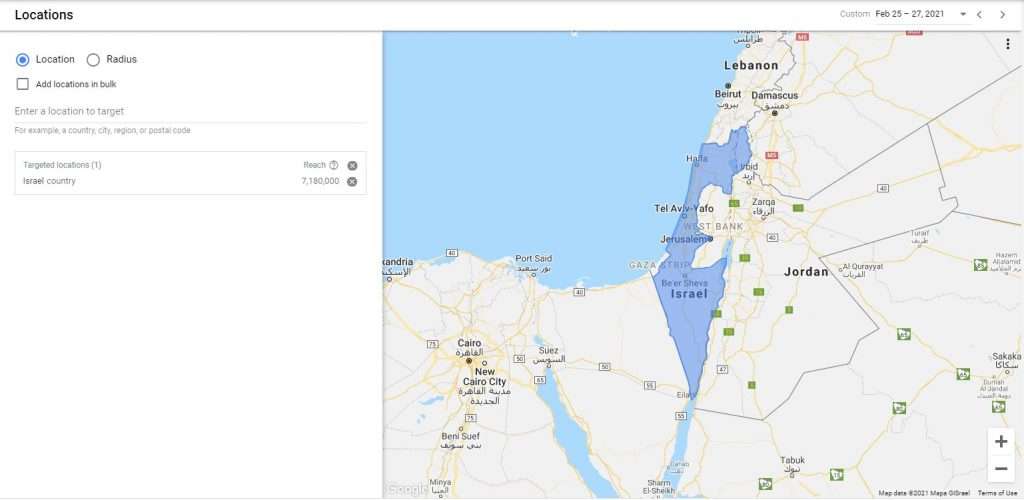Click the Enter a location to target field
This screenshot has height=500, width=1024.
190,112
